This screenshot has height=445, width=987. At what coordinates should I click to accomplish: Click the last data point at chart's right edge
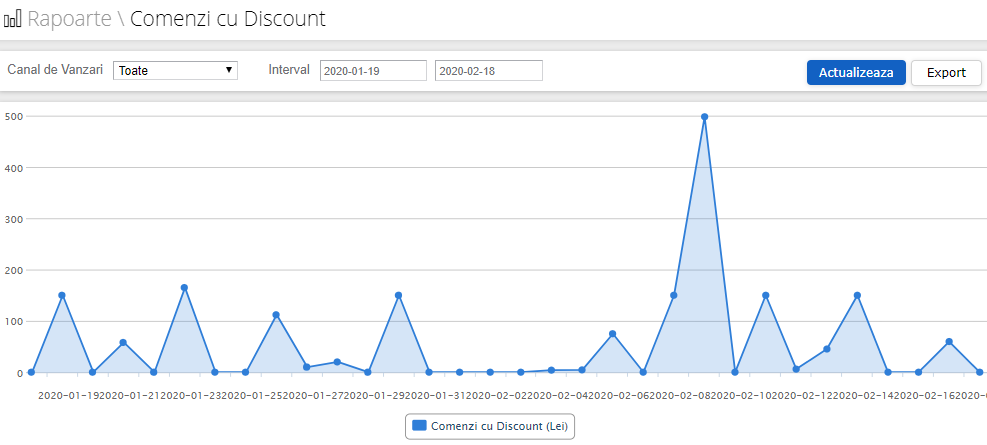pyautogui.click(x=980, y=372)
